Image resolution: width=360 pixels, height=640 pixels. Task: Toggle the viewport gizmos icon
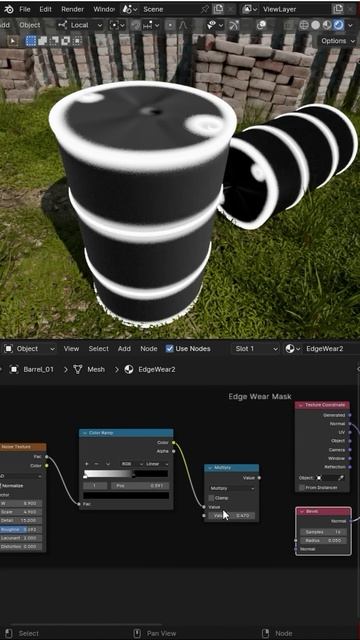pos(234,25)
